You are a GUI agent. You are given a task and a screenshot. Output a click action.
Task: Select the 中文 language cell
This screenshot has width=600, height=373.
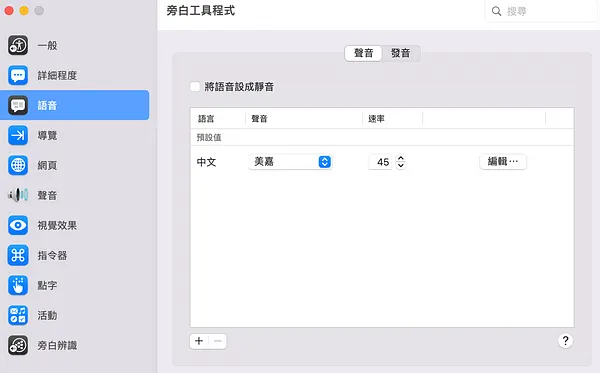tap(207, 162)
